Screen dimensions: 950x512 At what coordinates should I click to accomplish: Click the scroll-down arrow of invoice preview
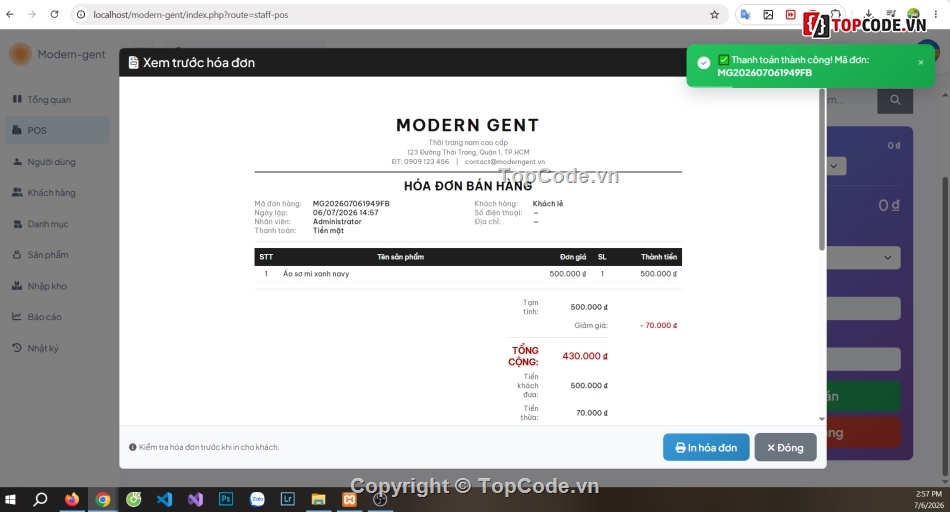click(x=822, y=419)
